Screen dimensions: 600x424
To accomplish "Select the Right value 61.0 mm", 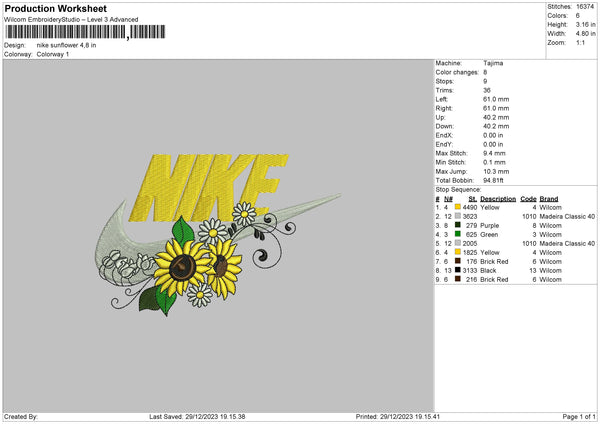I will click(x=496, y=108).
